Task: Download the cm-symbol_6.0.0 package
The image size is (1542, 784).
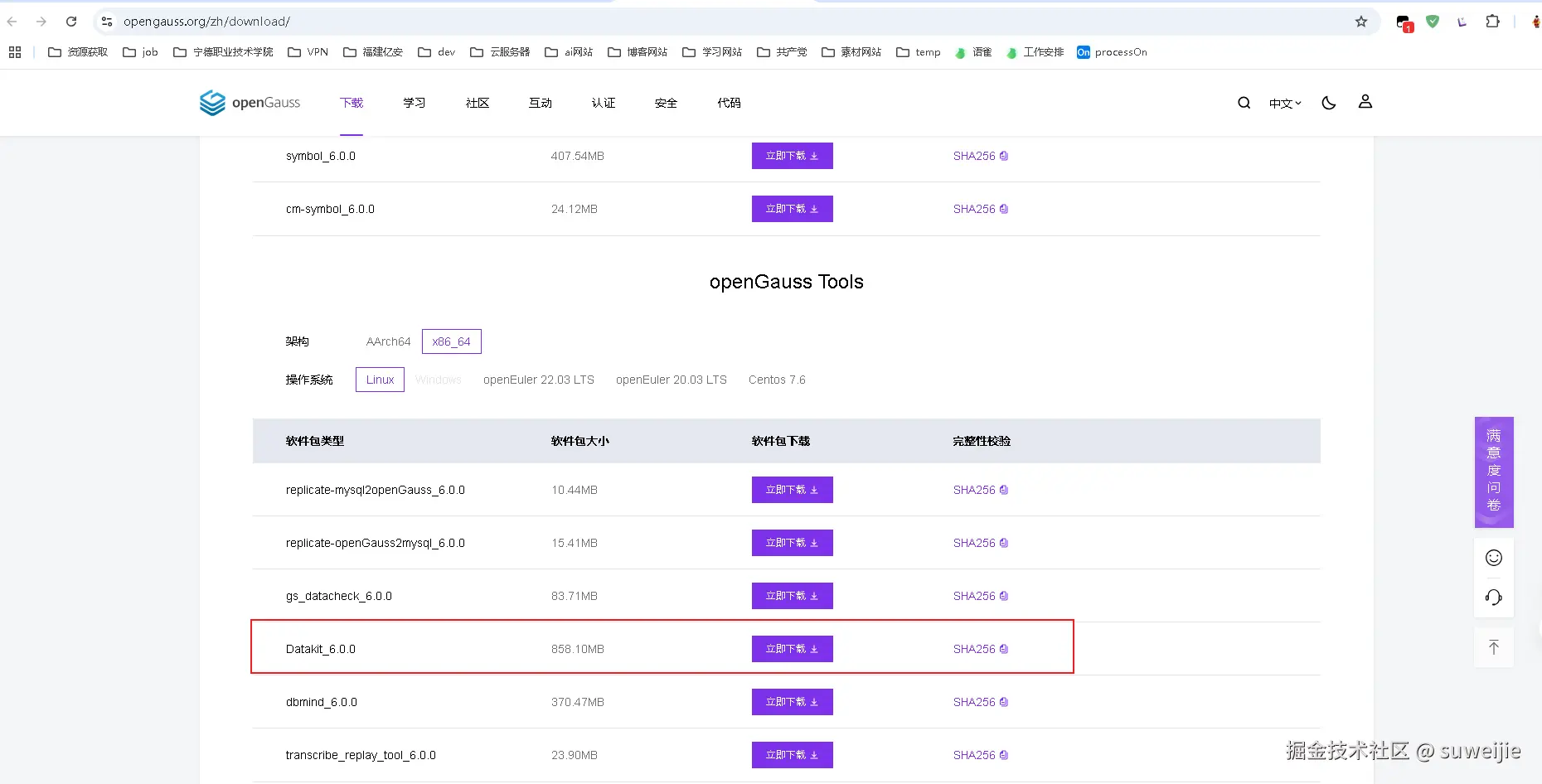Action: (x=793, y=209)
